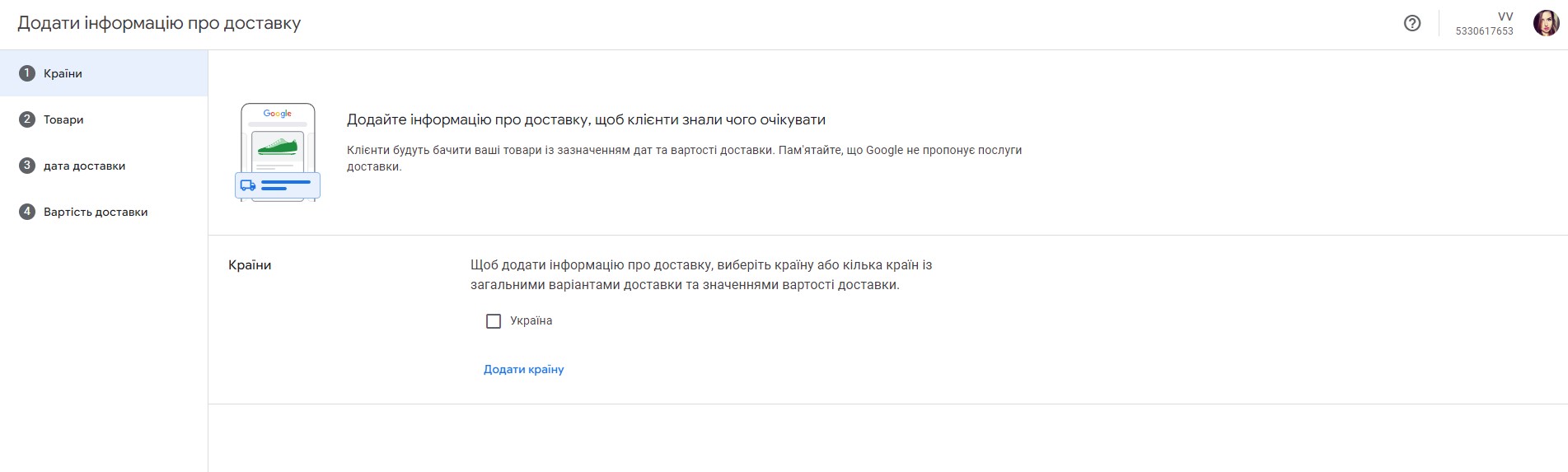Enable the Україна checkbox
Viewport: 1568px width, 472px height.
(x=494, y=321)
